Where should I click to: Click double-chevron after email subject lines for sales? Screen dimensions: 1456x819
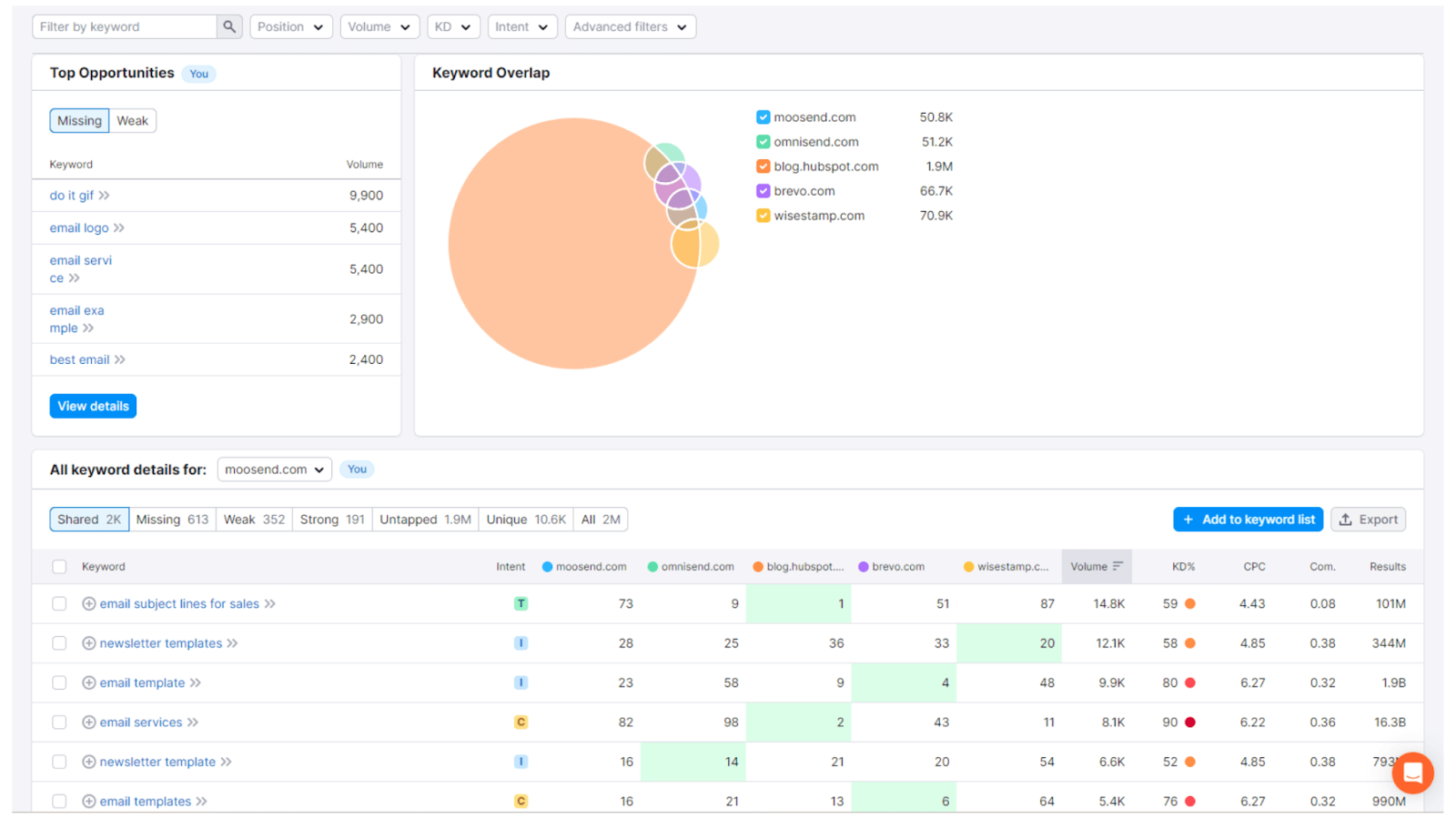tap(270, 604)
